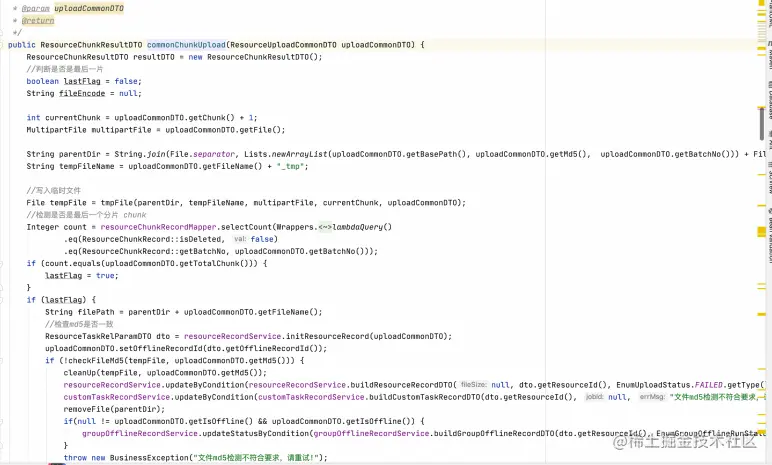The image size is (772, 465).
Task: Click currentChunk in the int declaration
Action: 72,118
